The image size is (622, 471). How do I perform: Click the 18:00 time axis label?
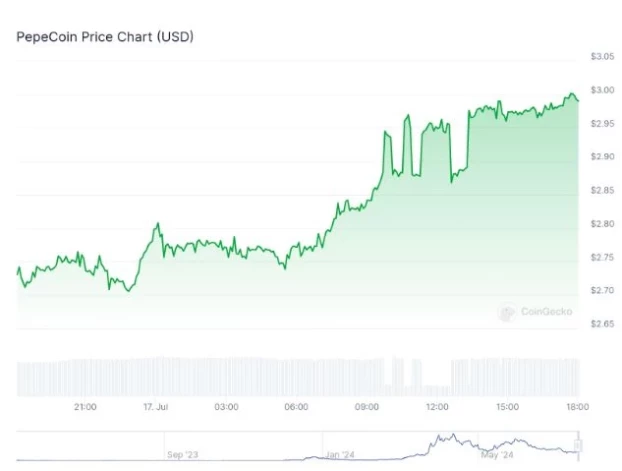pyautogui.click(x=577, y=406)
